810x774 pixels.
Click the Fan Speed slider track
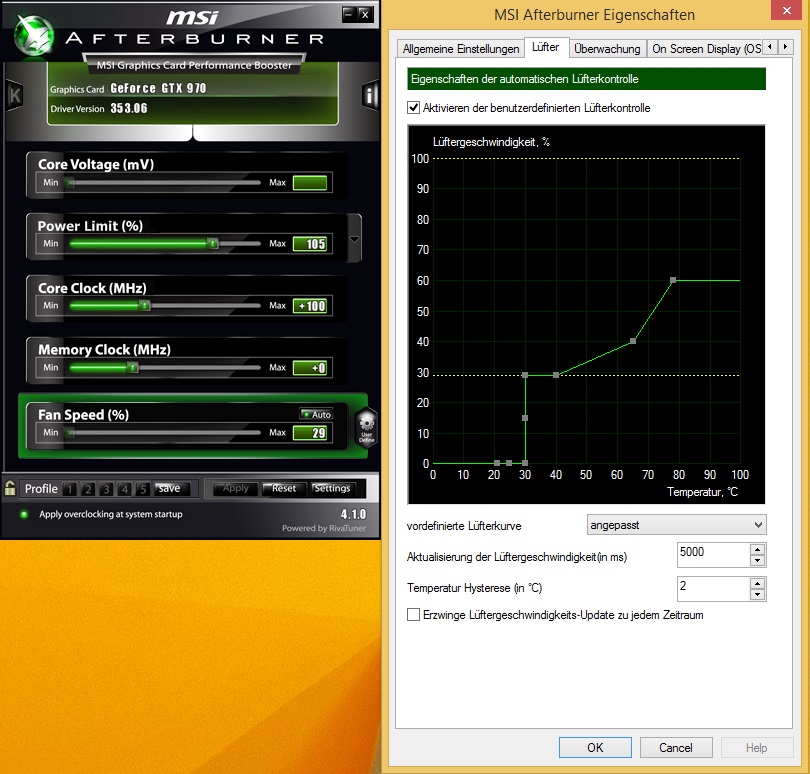pyautogui.click(x=164, y=432)
